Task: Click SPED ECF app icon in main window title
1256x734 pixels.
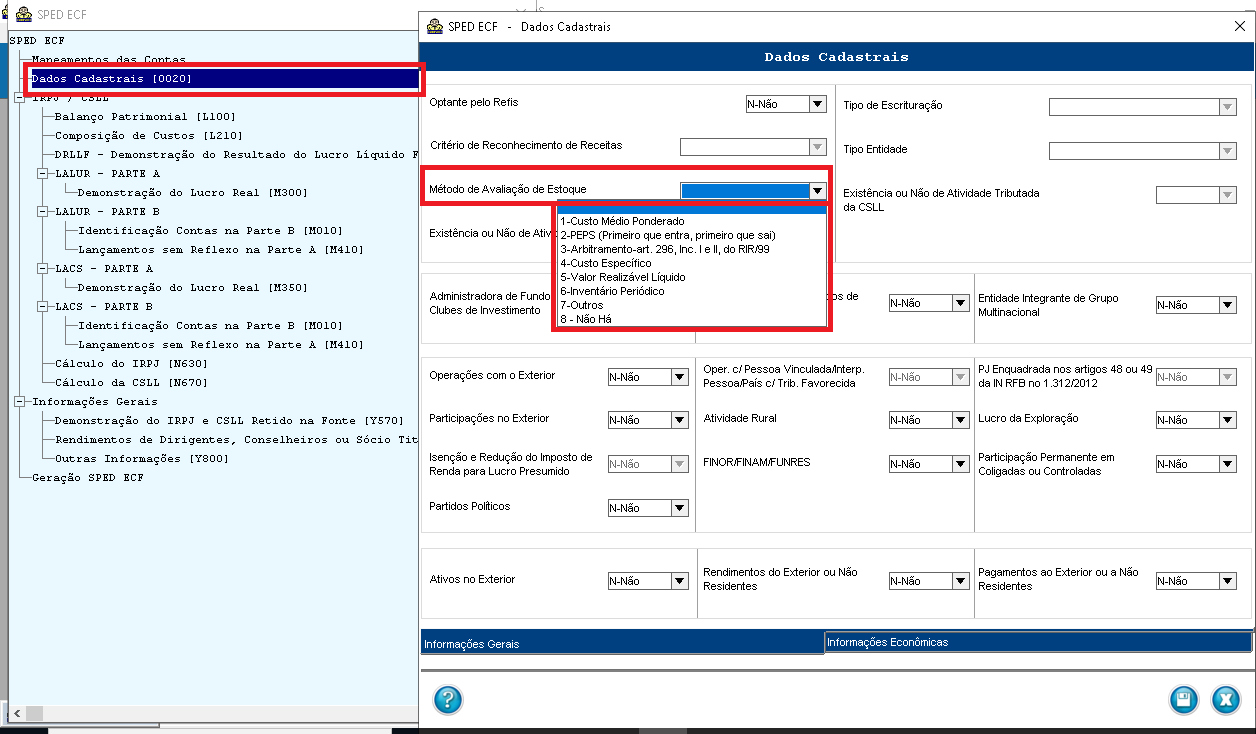Action: pyautogui.click(x=23, y=14)
